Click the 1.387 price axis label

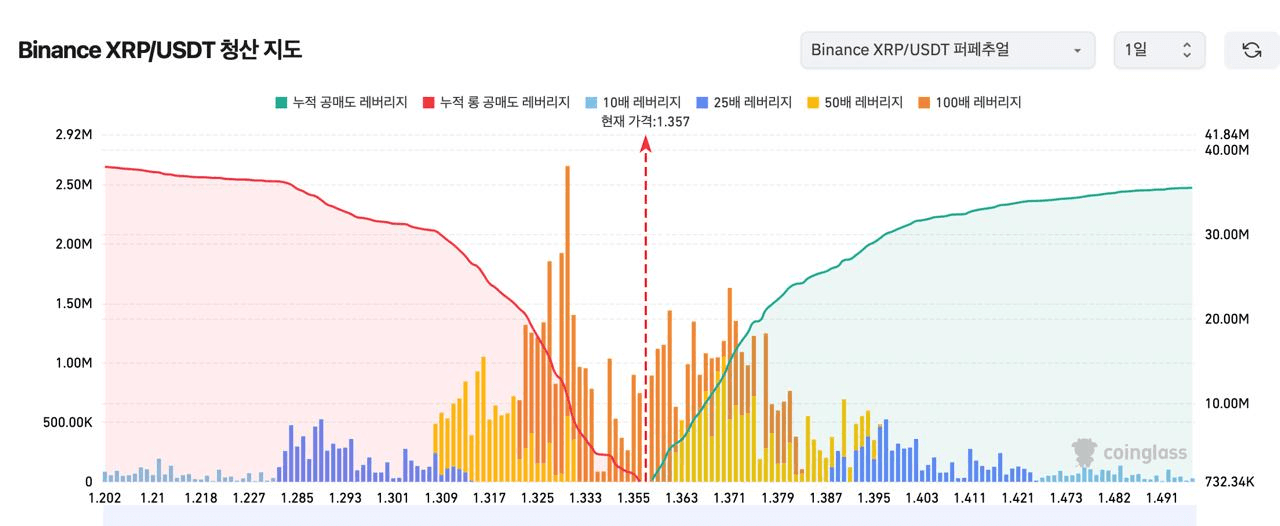(826, 498)
